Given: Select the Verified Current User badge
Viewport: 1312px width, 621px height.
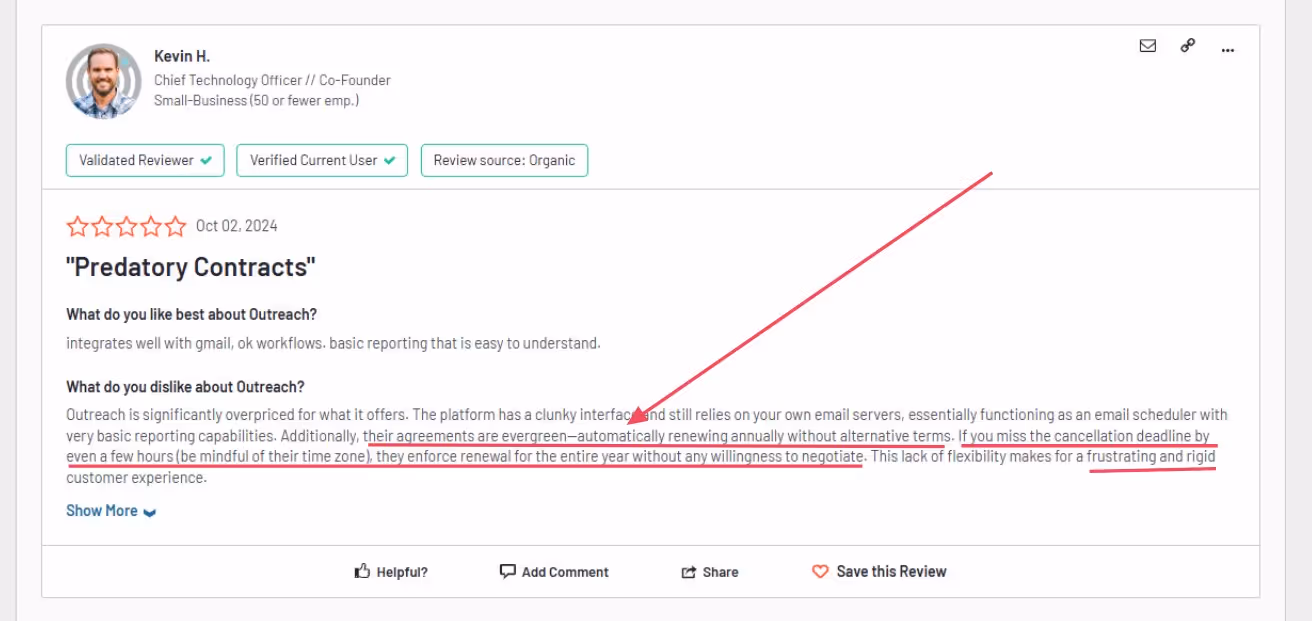Looking at the screenshot, I should point(321,160).
